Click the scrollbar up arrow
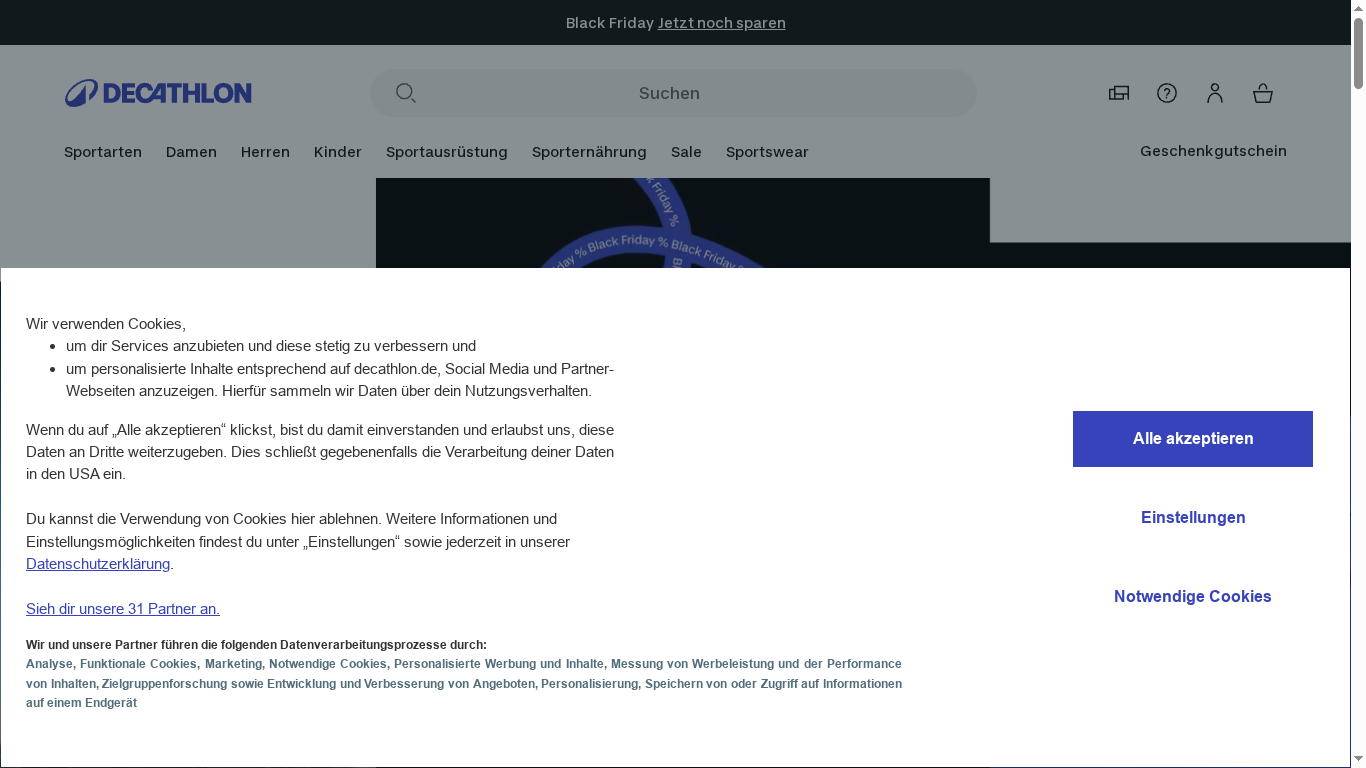The height and width of the screenshot is (768, 1366). tap(1358, 8)
